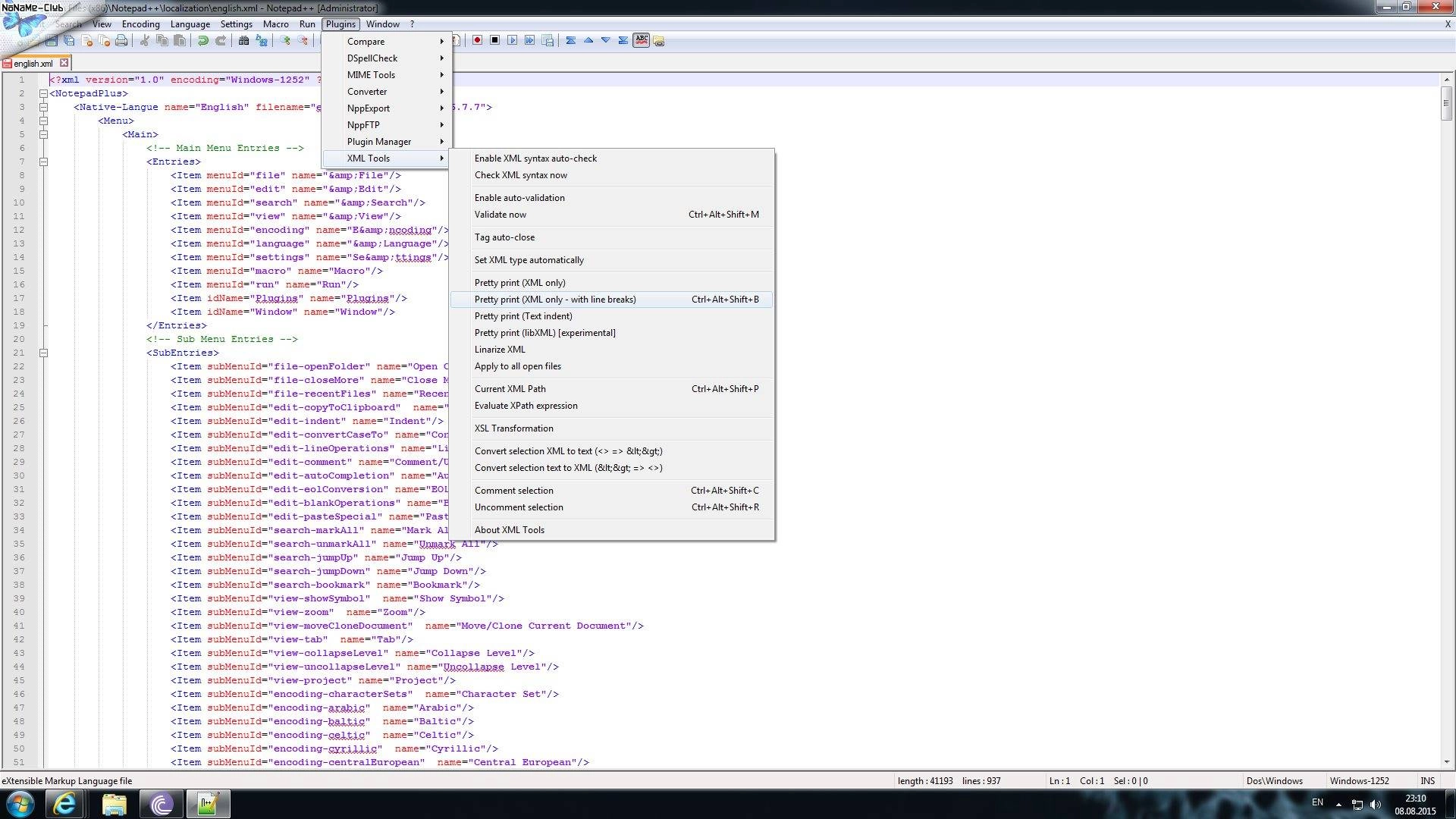Click the icon right of ABC spell-check
The width and height of the screenshot is (1456, 819).
(x=659, y=41)
